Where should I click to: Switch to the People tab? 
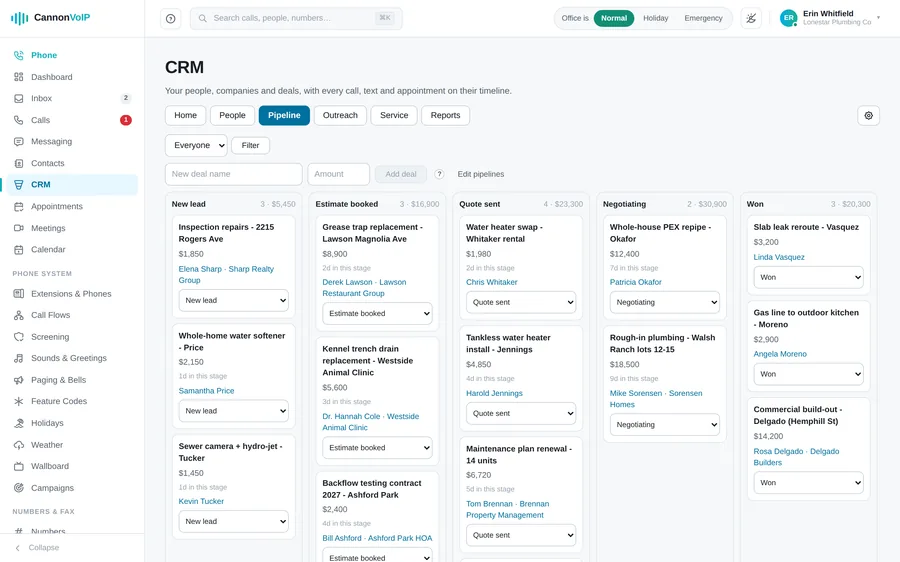(x=232, y=115)
